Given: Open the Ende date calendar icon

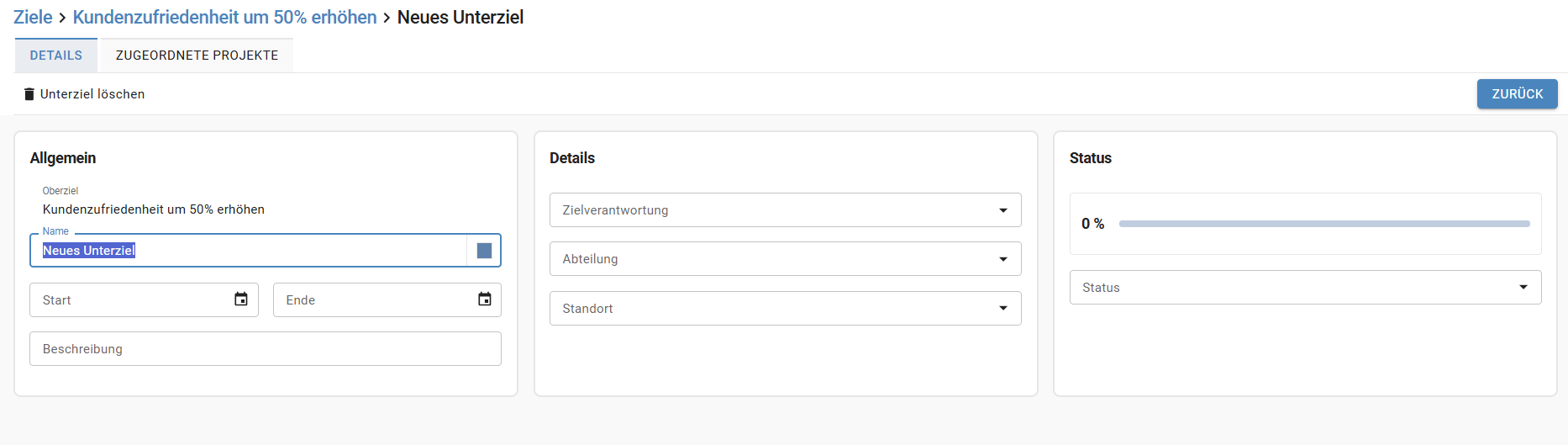Looking at the screenshot, I should click(485, 299).
